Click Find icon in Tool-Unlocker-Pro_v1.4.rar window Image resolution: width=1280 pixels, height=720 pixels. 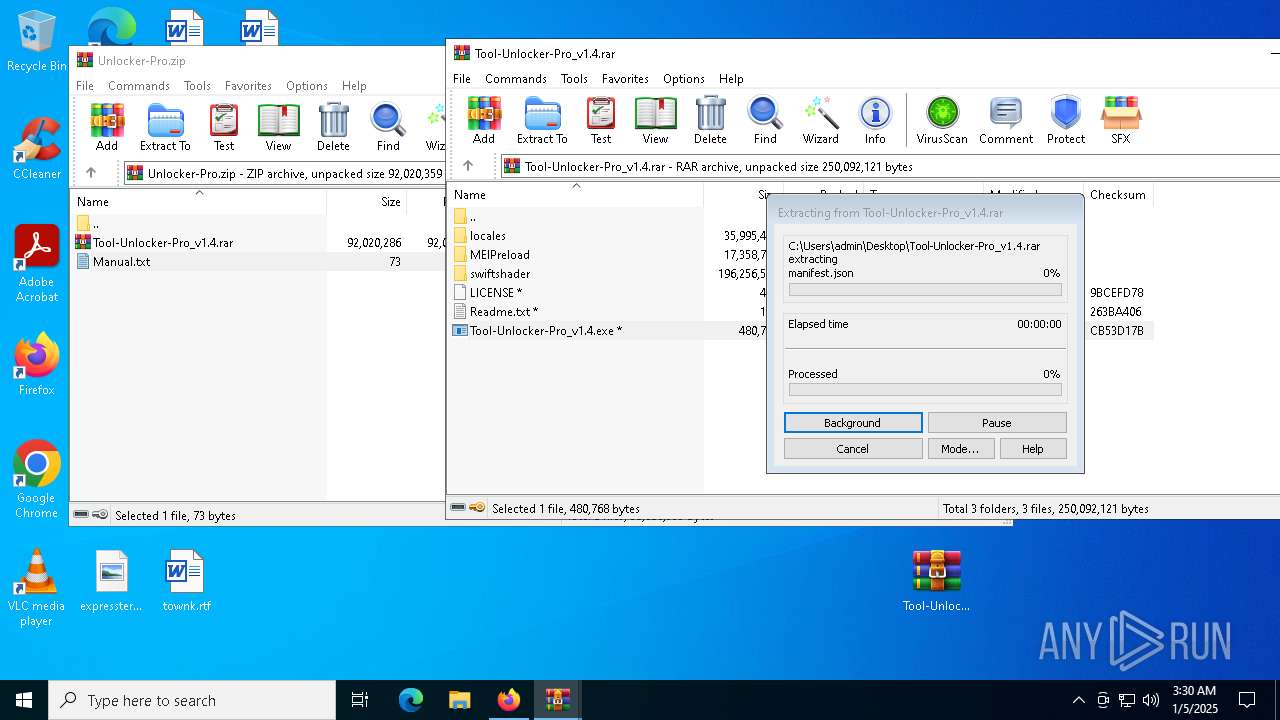(765, 121)
